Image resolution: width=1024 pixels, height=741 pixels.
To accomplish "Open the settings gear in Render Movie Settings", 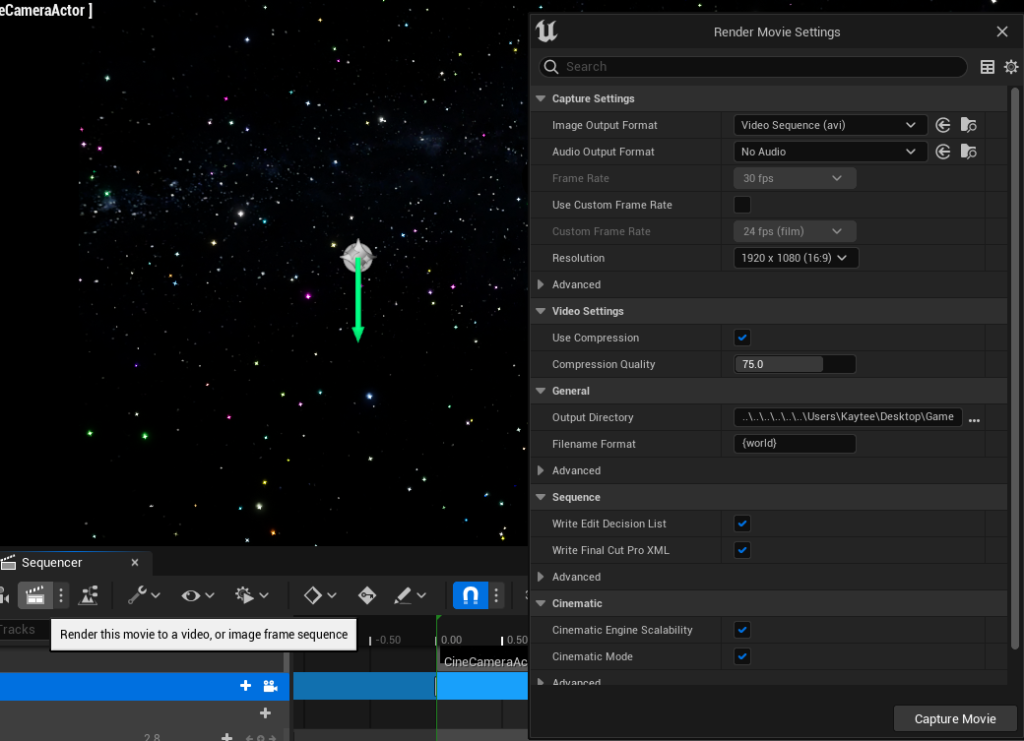I will (1011, 67).
